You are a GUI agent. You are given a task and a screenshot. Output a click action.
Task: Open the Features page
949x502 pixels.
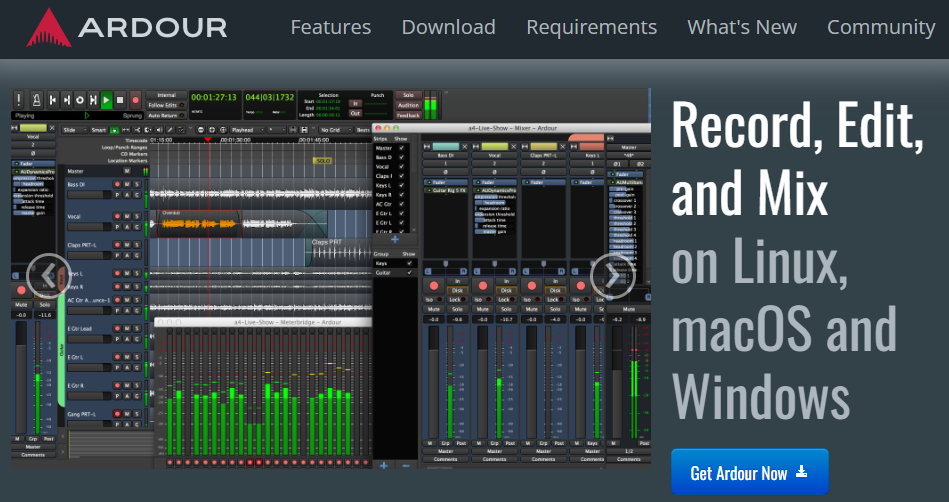tap(330, 27)
